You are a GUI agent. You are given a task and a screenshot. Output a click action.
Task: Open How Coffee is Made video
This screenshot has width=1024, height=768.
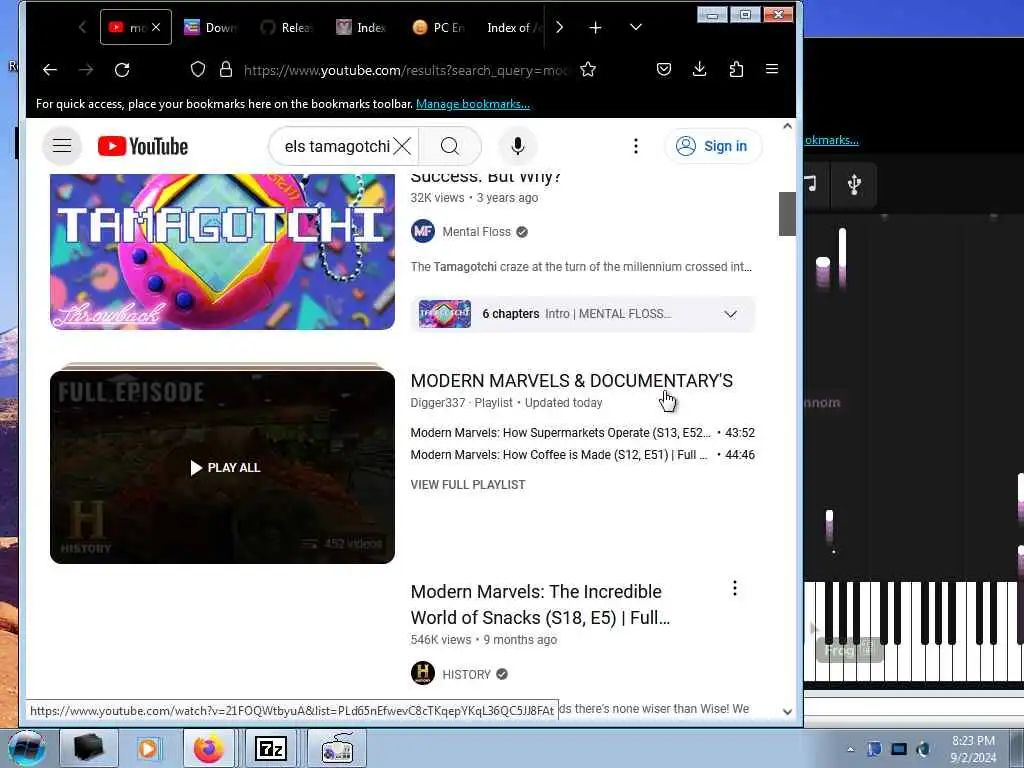coord(558,455)
